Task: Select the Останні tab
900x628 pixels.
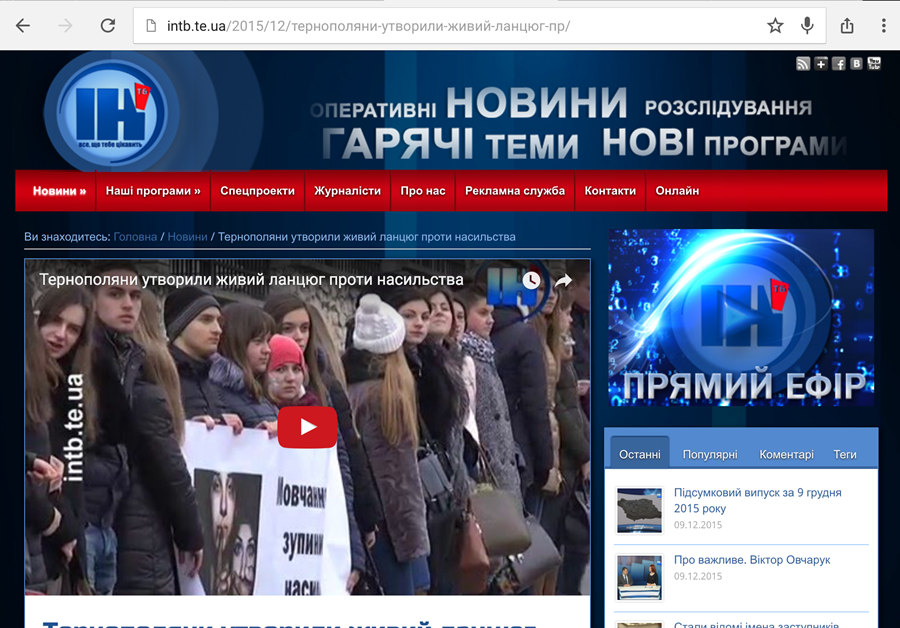Action: click(x=640, y=454)
